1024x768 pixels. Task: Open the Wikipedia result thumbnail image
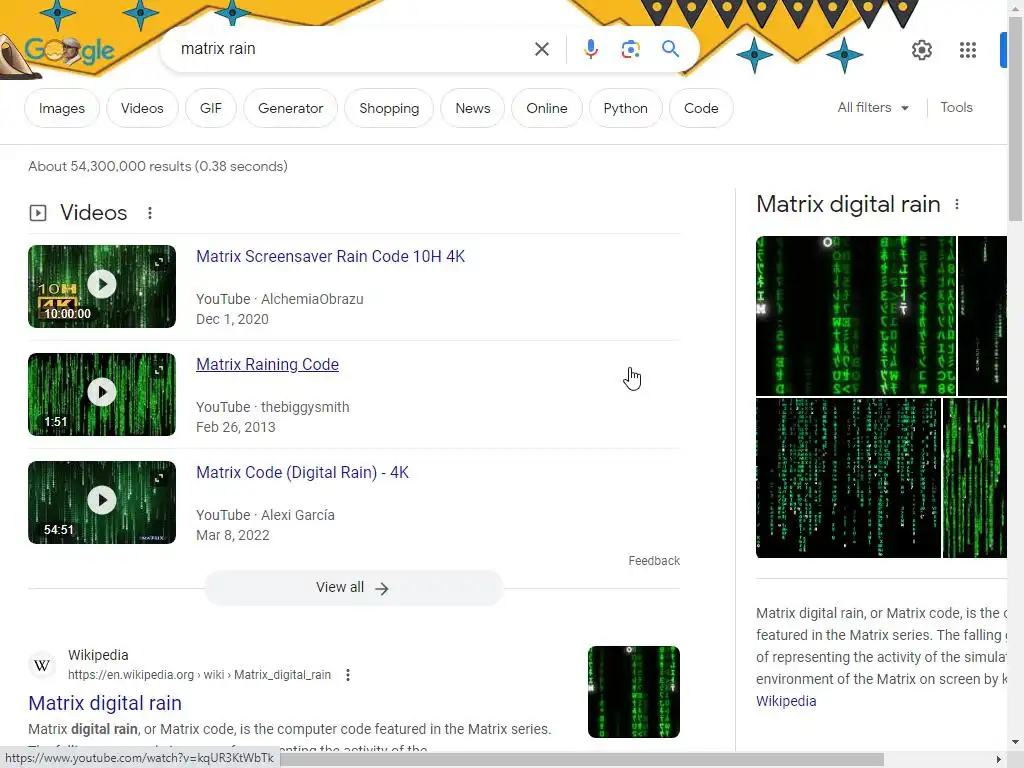tap(633, 692)
